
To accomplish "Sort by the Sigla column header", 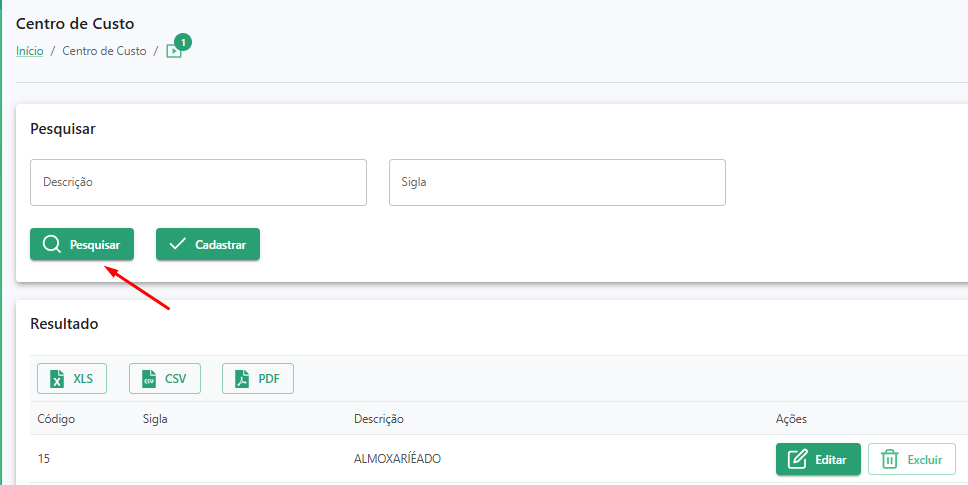I will pyautogui.click(x=155, y=419).
